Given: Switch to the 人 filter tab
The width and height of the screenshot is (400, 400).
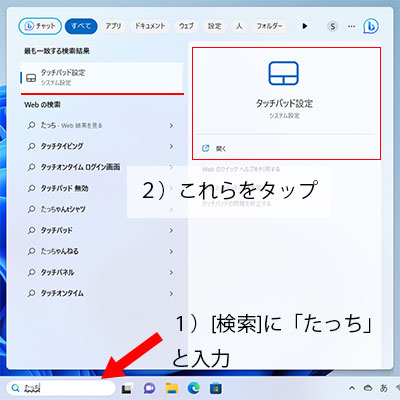Looking at the screenshot, I should point(239,26).
